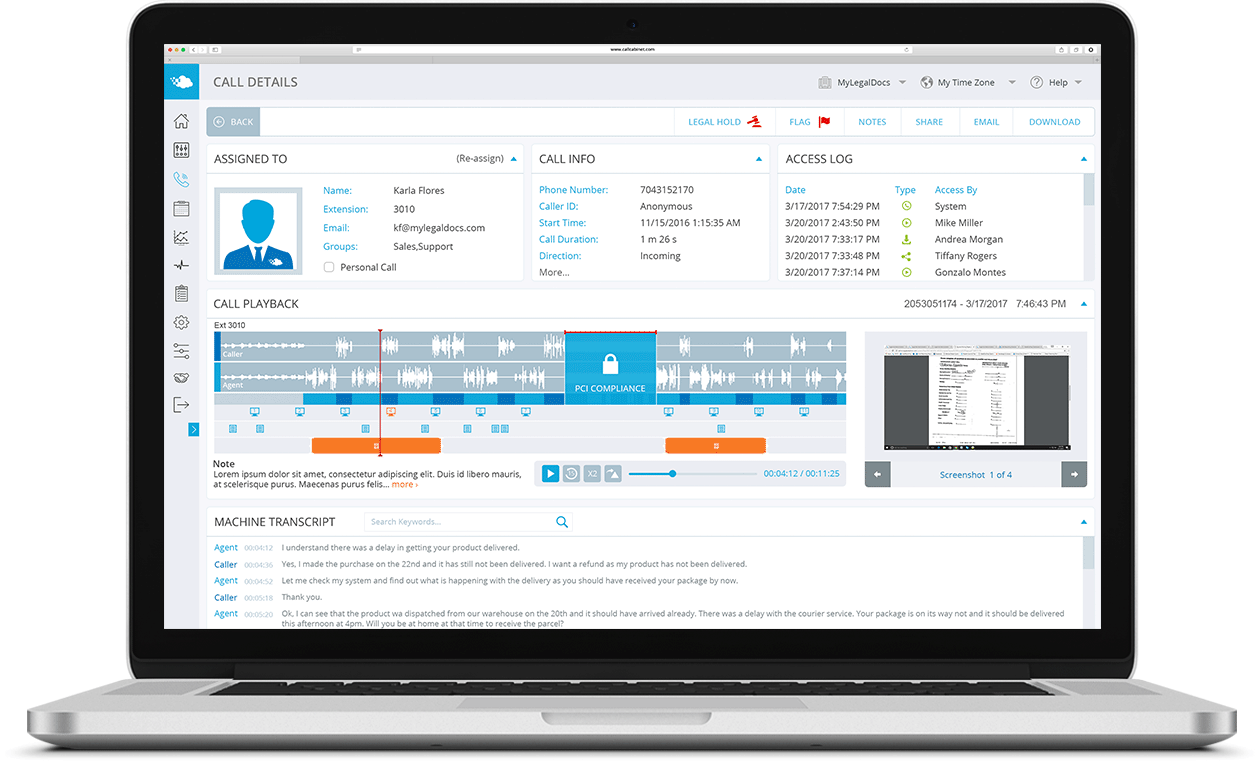The image size is (1259, 762).
Task: Click the calls phone icon in sidebar
Action: (x=181, y=180)
